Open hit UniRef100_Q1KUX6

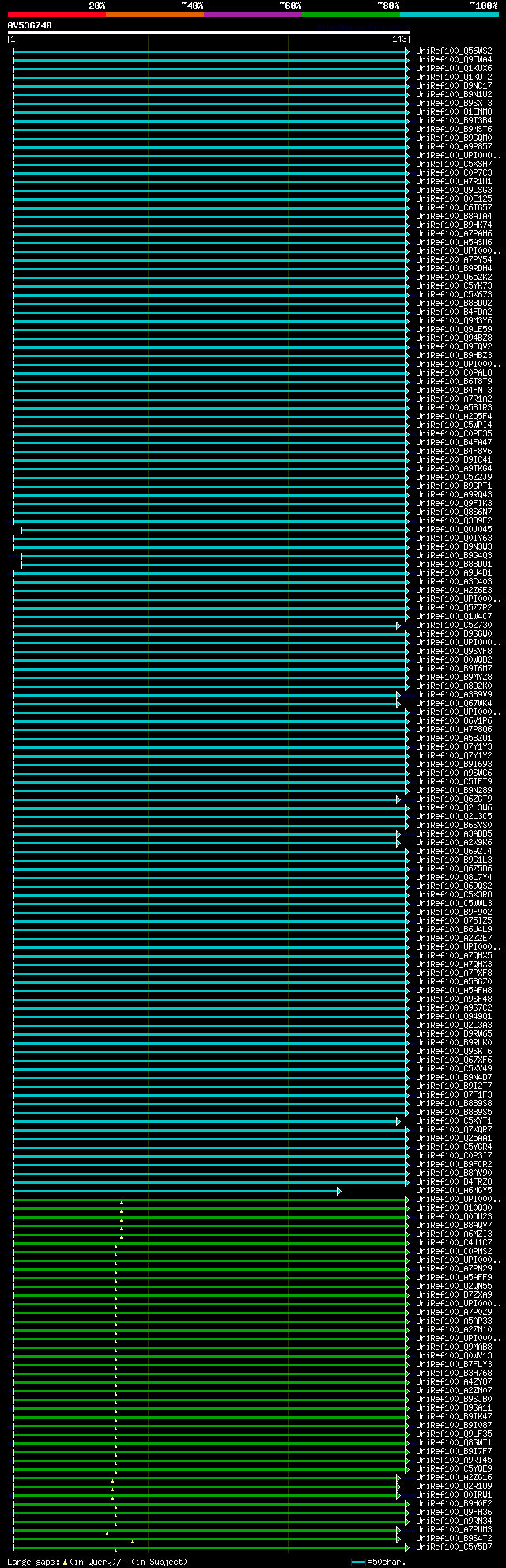click(454, 69)
